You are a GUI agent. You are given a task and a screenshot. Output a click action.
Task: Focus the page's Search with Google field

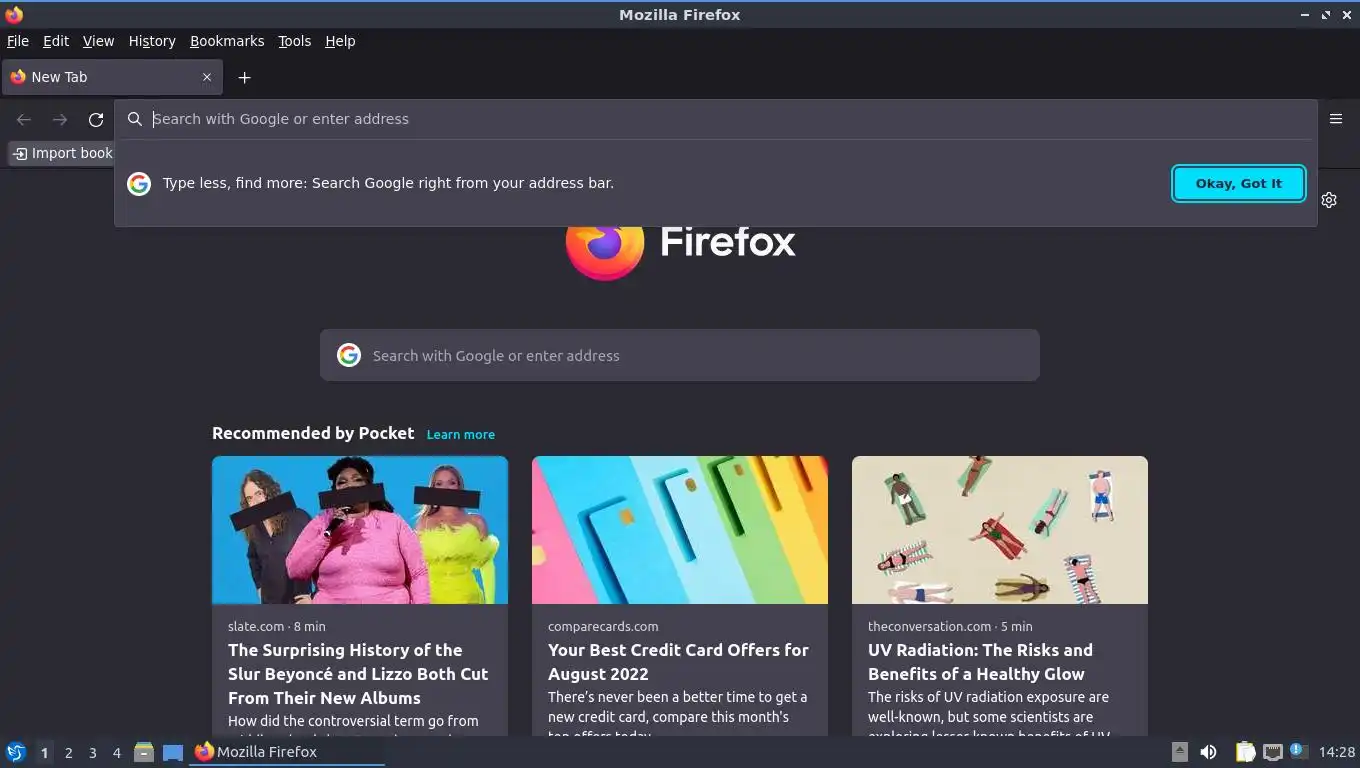pyautogui.click(x=680, y=355)
